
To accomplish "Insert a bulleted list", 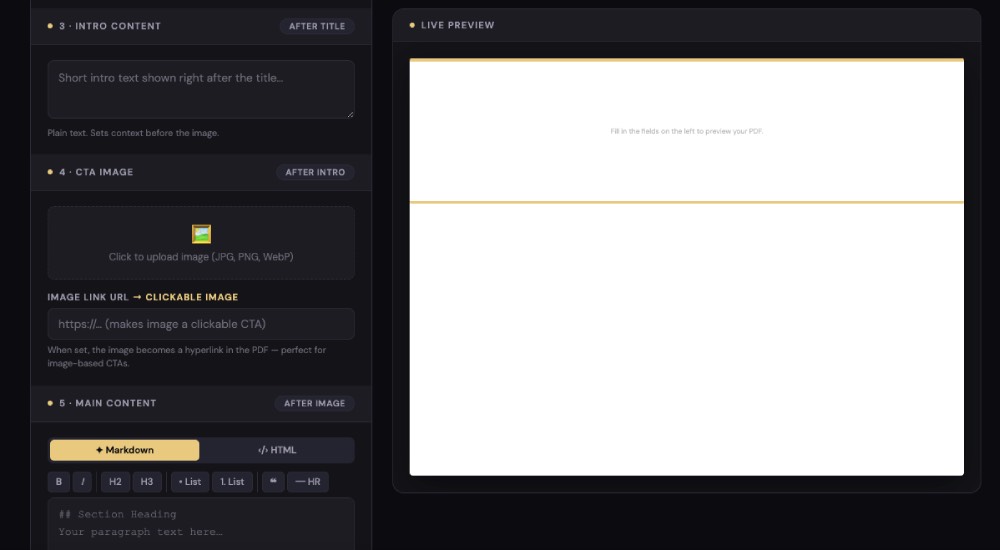I will coord(190,482).
